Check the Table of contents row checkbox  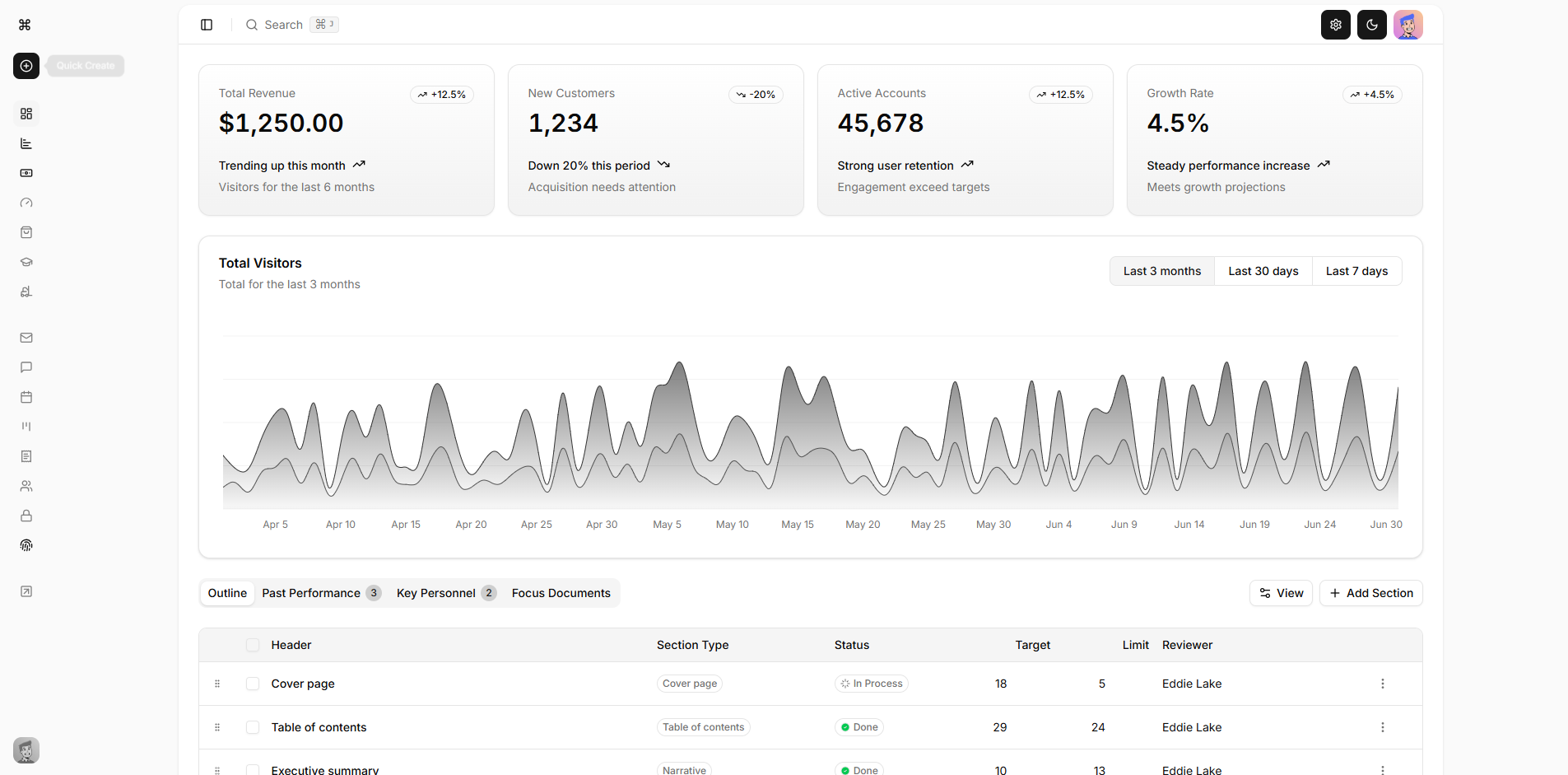tap(253, 727)
